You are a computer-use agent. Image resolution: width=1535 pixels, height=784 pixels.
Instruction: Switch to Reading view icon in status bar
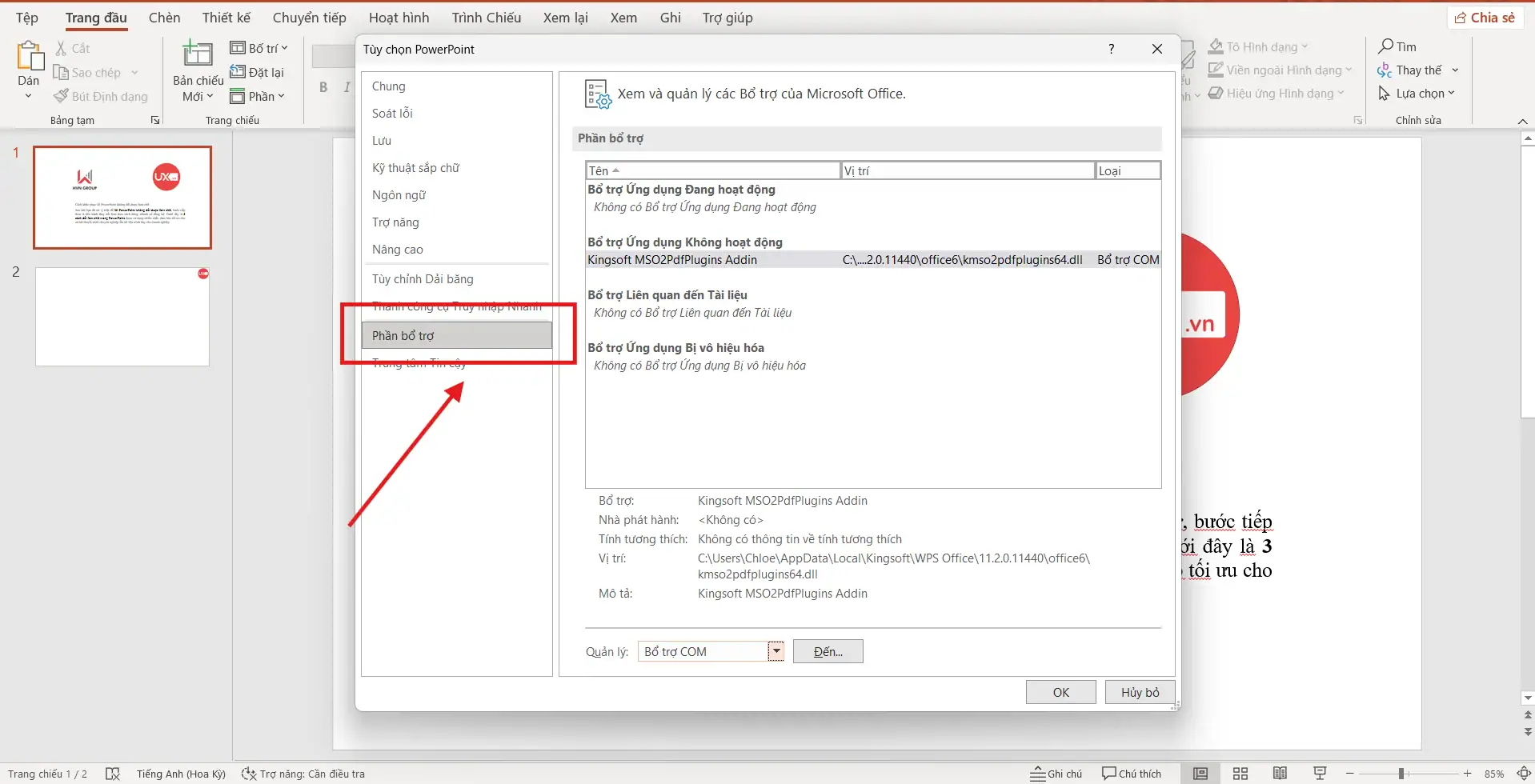(1280, 774)
